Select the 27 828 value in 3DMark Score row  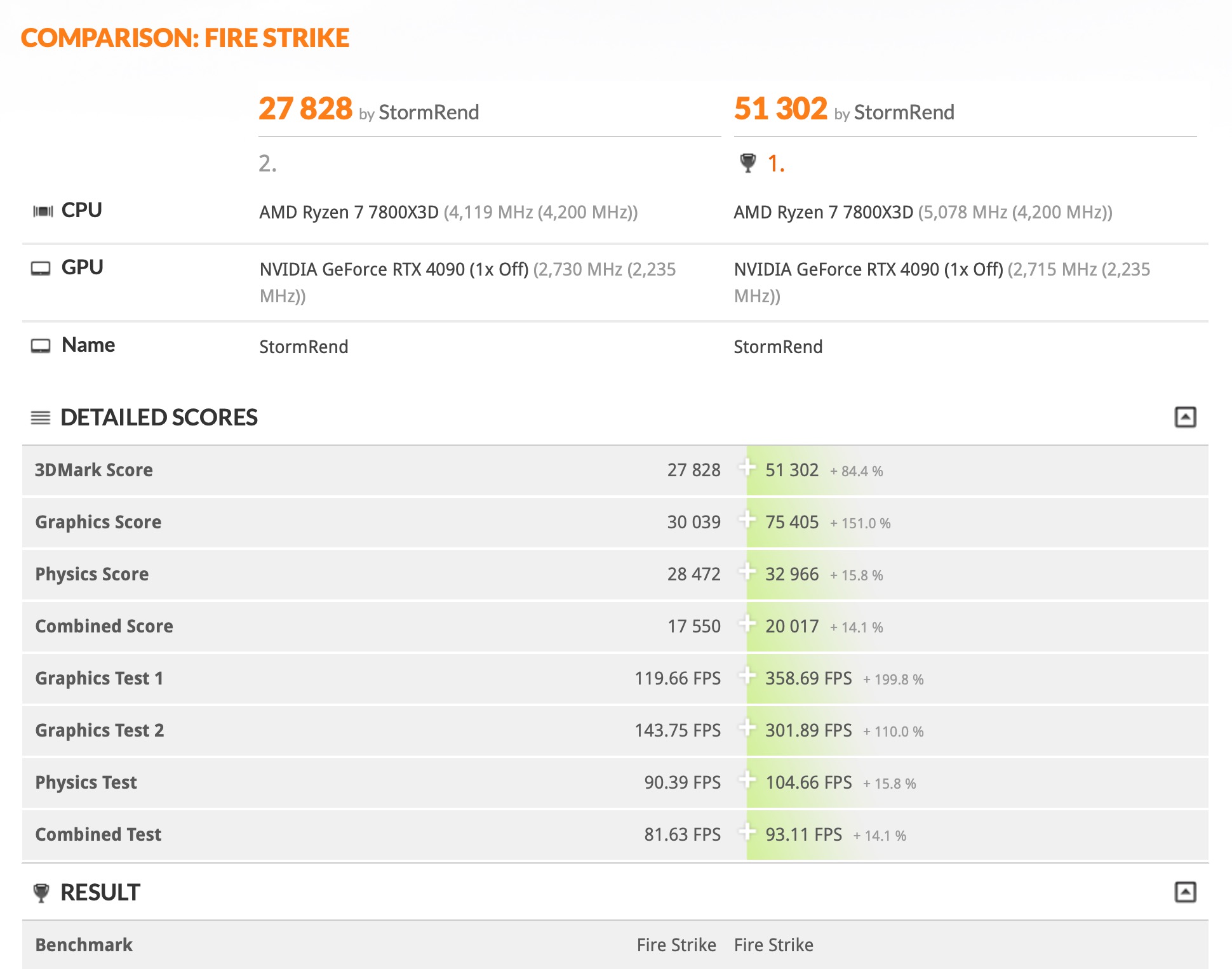(693, 470)
